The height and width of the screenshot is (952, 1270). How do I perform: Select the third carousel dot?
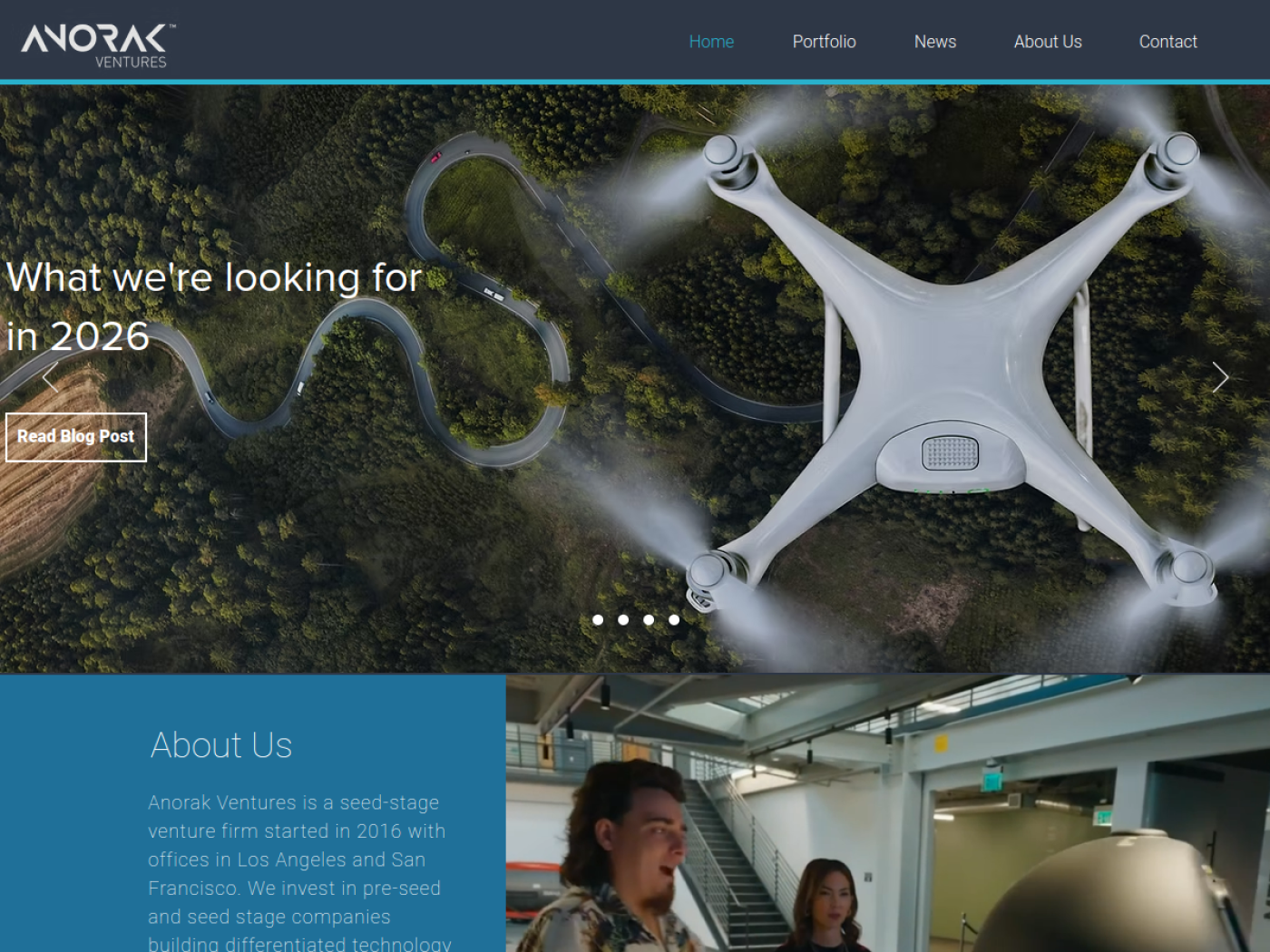point(649,620)
